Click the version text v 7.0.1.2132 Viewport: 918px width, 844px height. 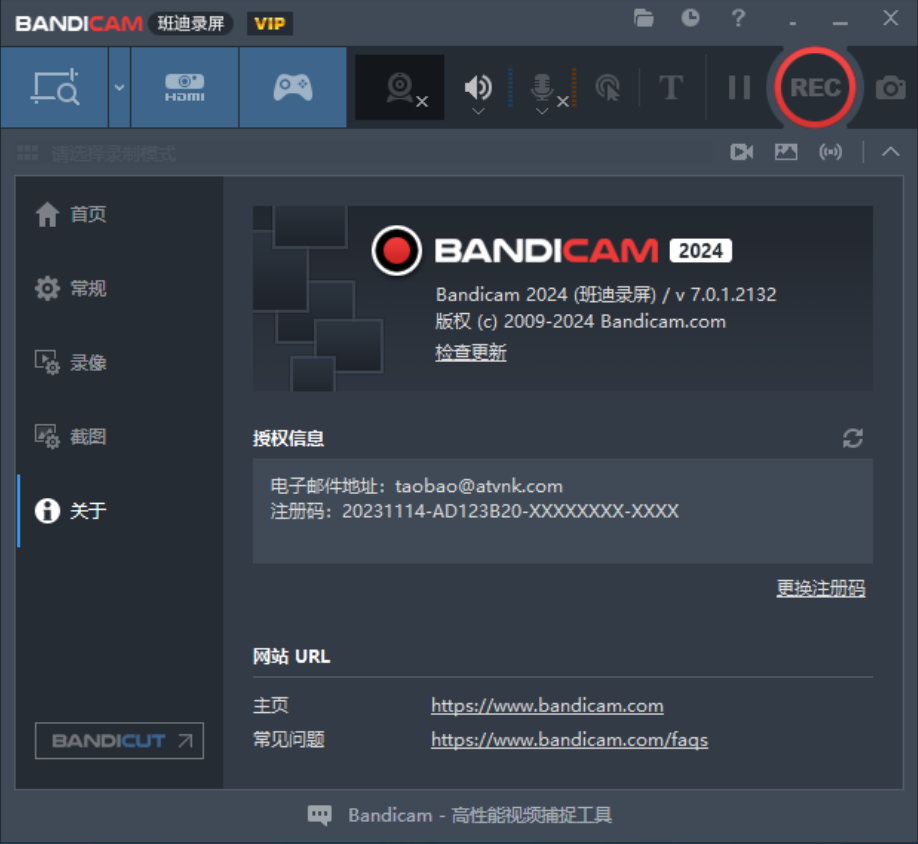[726, 294]
